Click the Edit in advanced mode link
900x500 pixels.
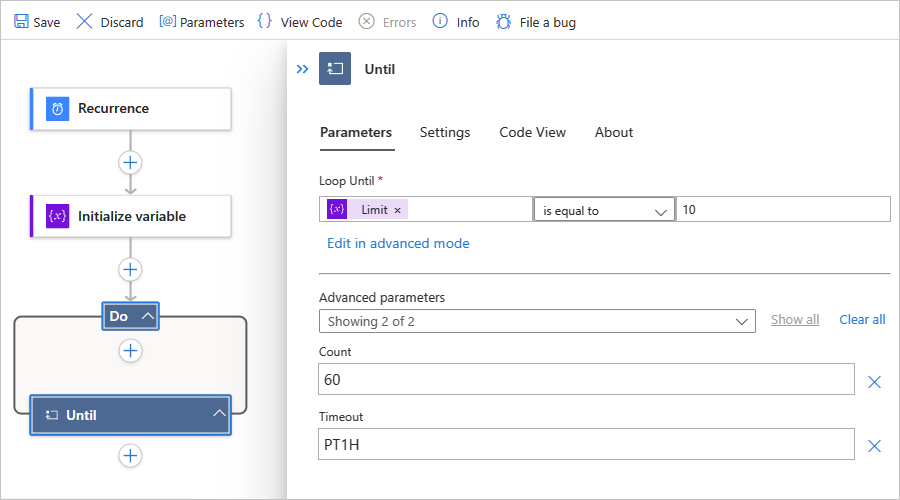(398, 243)
